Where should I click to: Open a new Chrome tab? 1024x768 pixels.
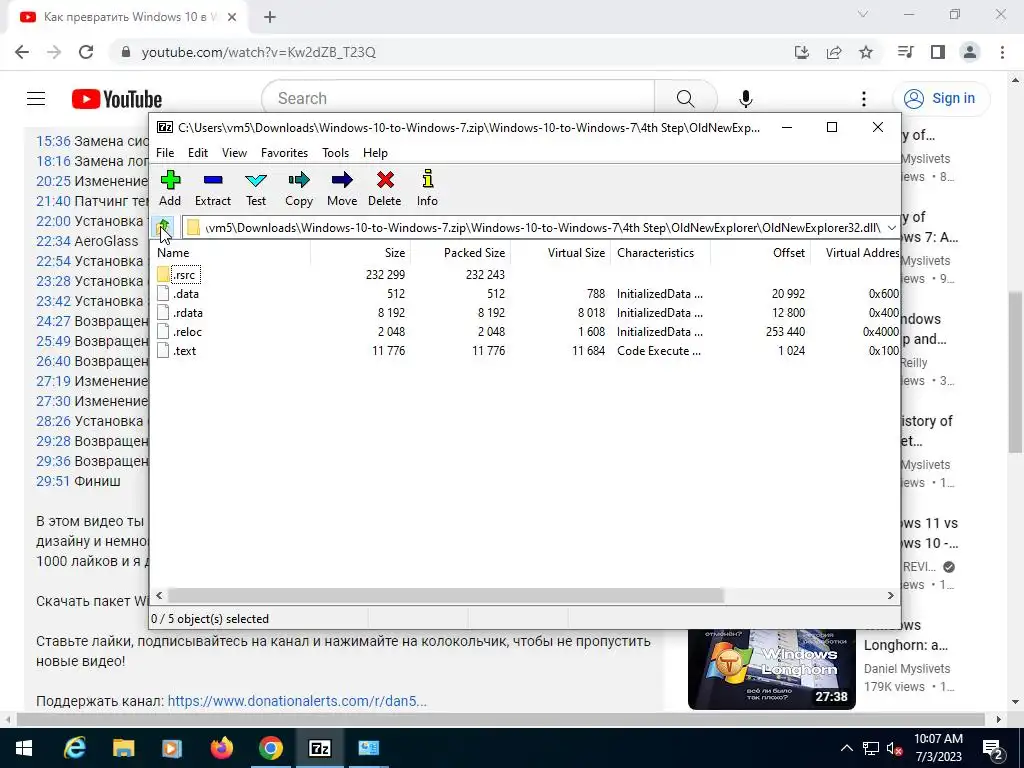[270, 17]
